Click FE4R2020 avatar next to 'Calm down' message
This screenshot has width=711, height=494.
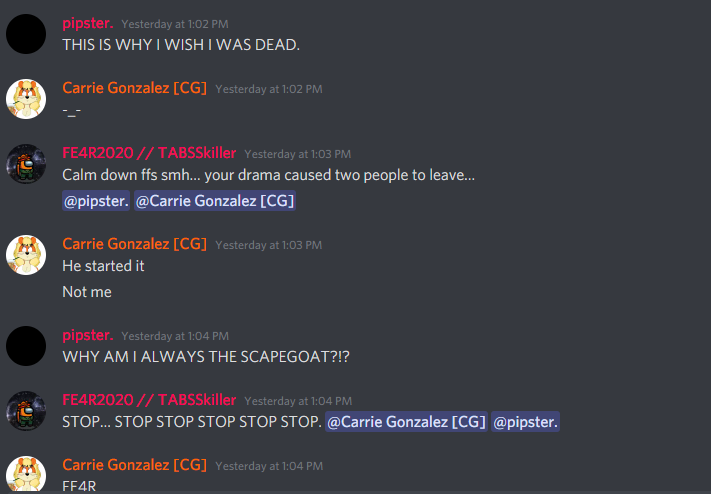pos(26,164)
